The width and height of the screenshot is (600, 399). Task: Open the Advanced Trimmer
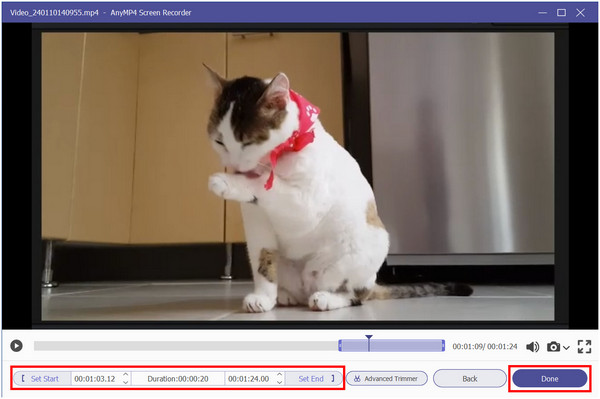386,379
